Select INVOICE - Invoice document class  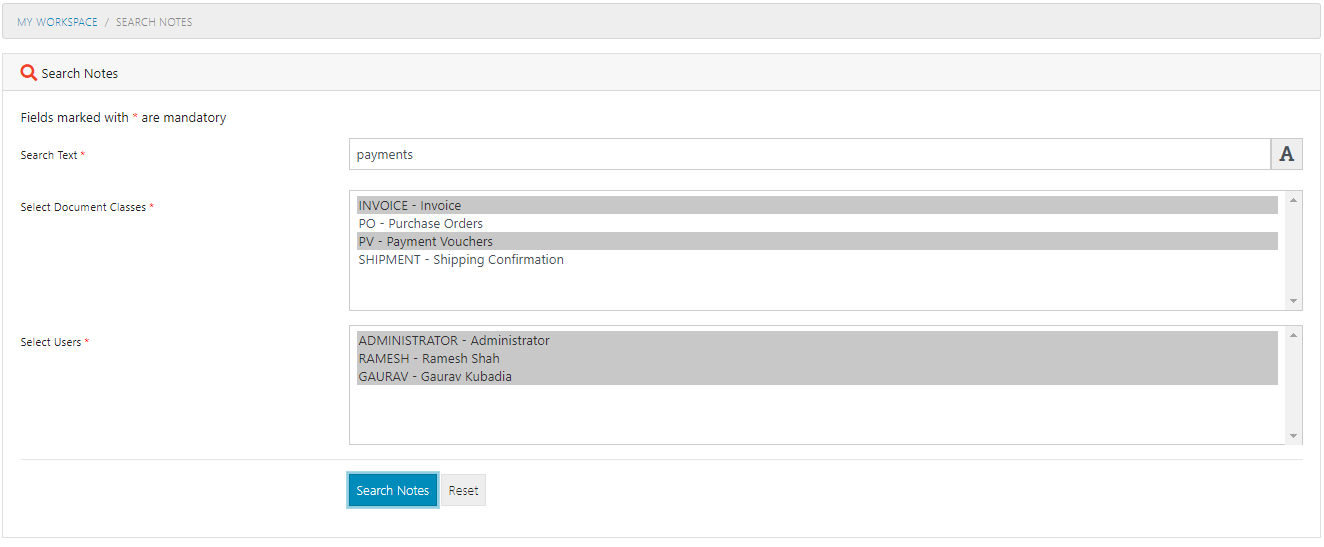410,206
